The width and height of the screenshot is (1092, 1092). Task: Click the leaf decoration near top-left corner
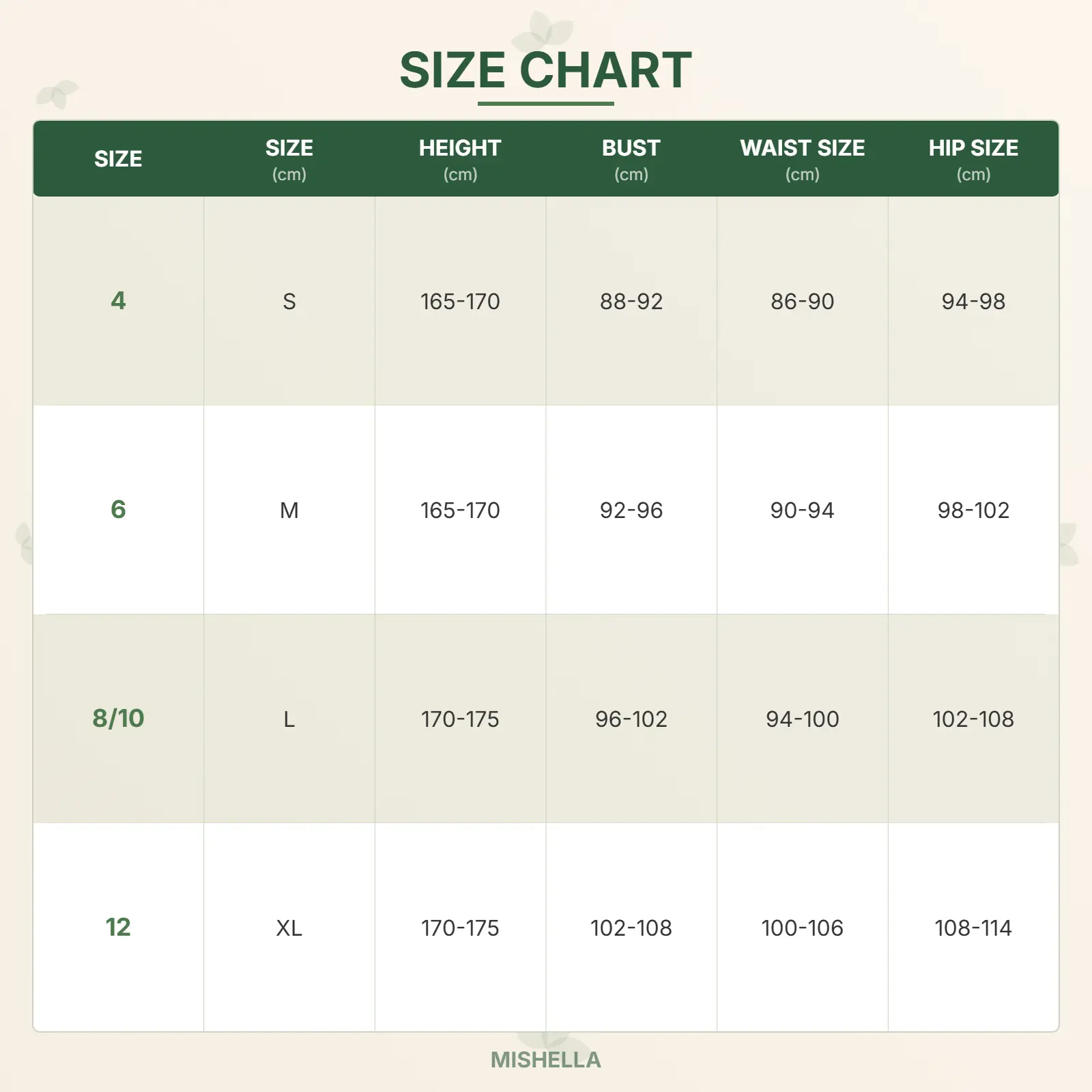coord(57,94)
